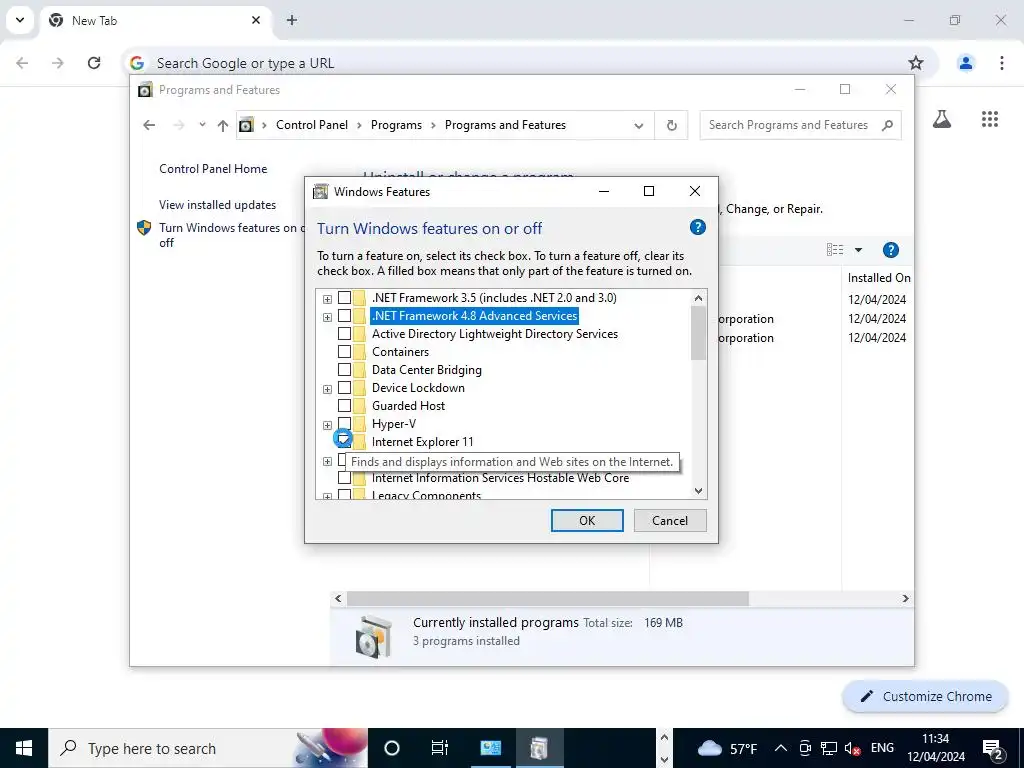
Task: Click OK in Windows Features dialog
Action: [x=587, y=520]
